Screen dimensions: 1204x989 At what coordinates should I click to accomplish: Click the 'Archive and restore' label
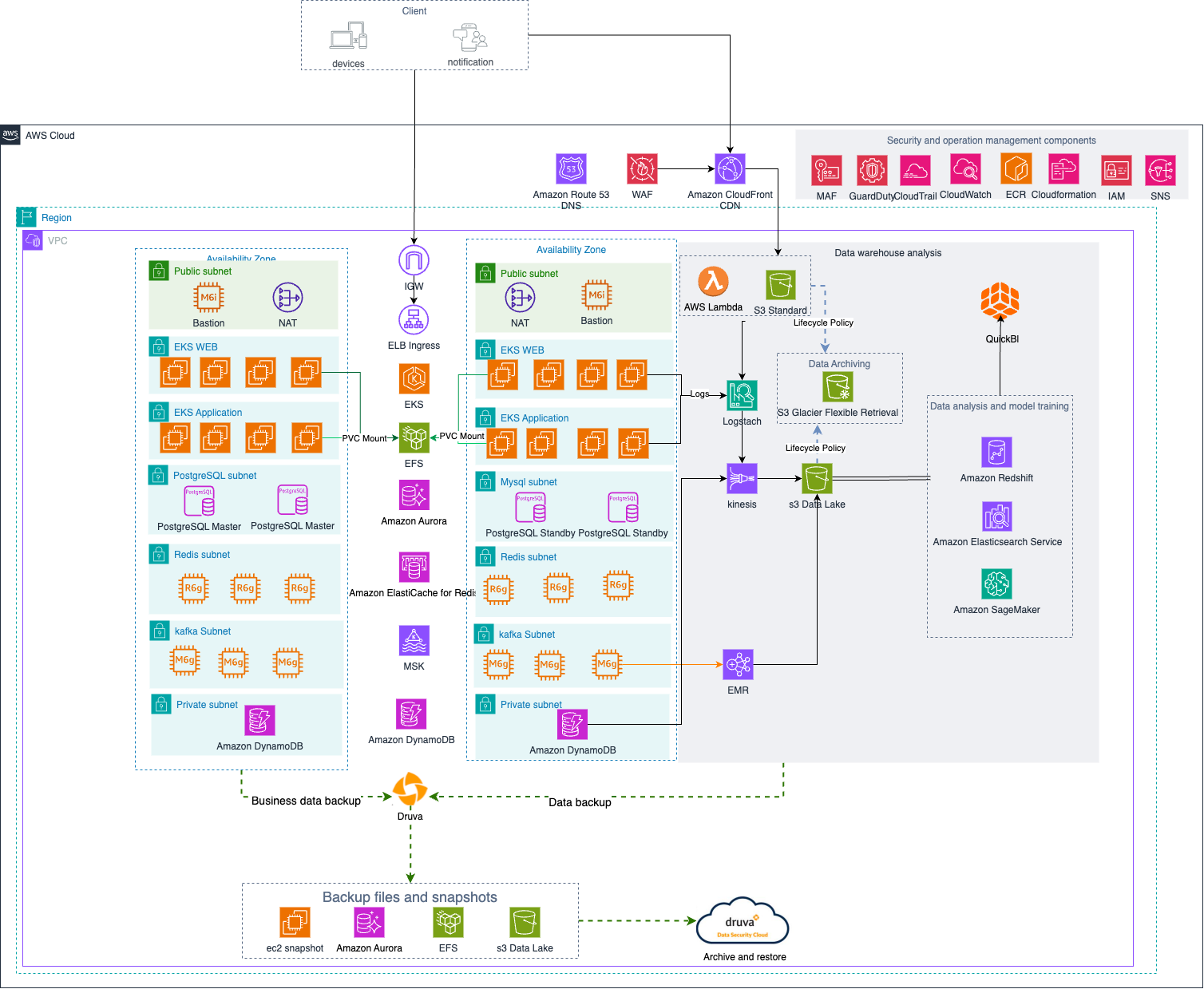click(x=744, y=957)
